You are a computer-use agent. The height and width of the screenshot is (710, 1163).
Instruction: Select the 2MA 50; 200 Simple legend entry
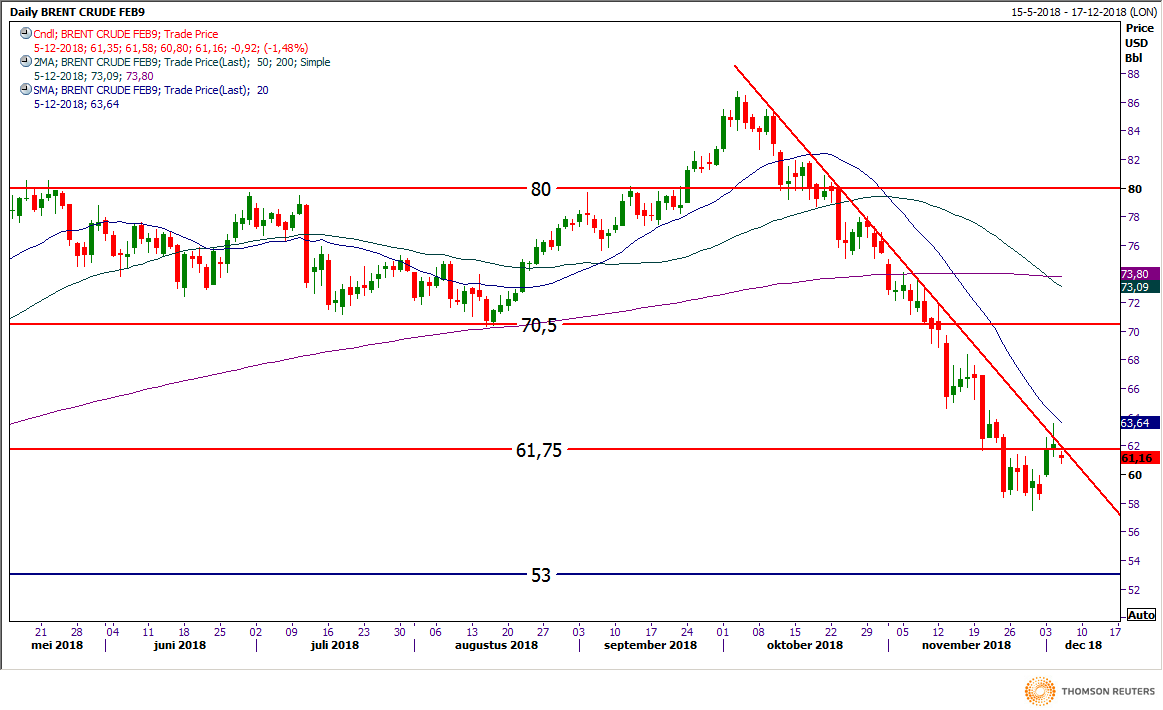(x=181, y=62)
